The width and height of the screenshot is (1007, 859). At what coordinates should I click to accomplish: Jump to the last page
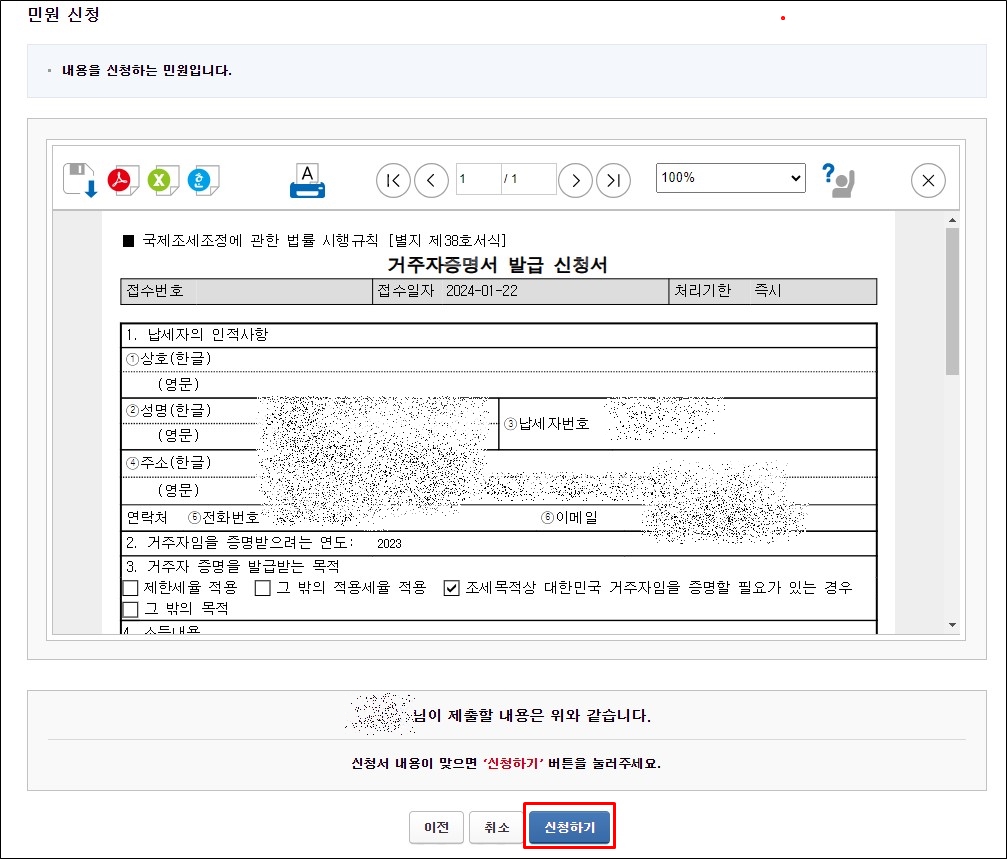point(613,180)
